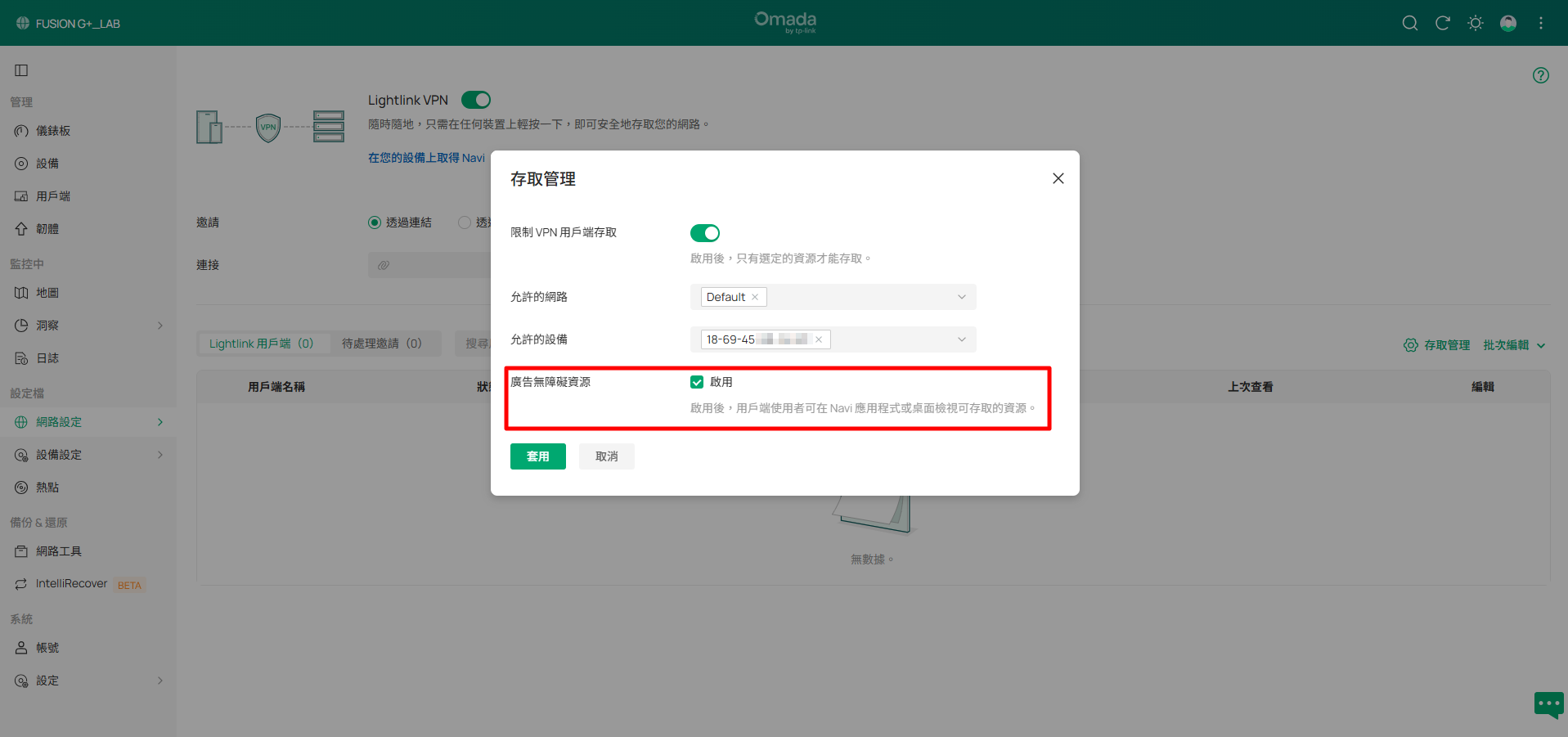Image resolution: width=1568 pixels, height=737 pixels.
Task: Open 在您的設備上取得 Navi link
Action: pyautogui.click(x=426, y=158)
